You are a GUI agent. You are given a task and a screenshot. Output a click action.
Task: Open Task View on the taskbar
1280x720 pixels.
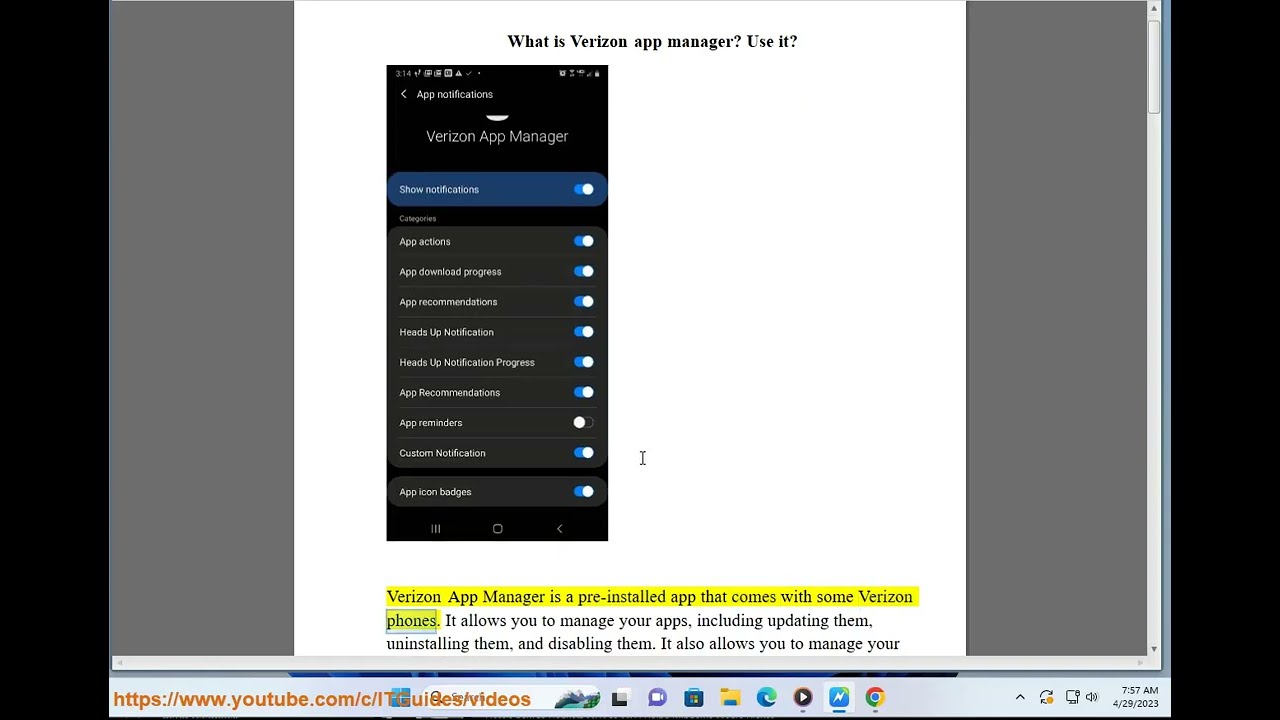[x=620, y=698]
